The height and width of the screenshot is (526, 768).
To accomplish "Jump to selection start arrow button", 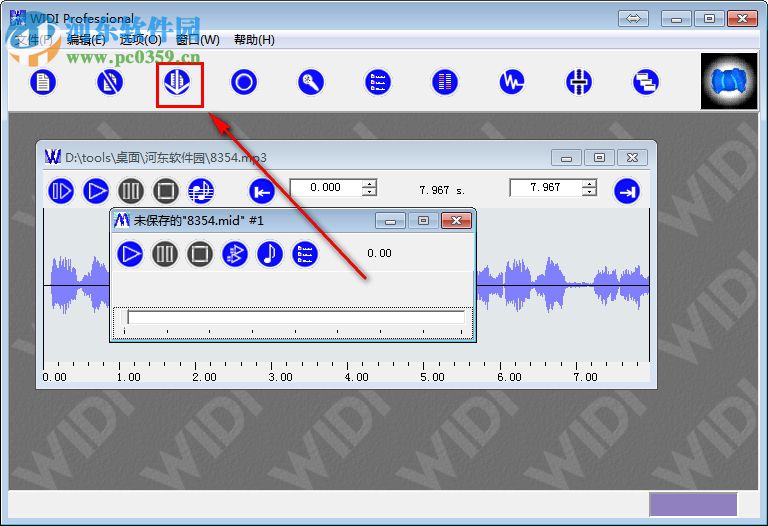I will pyautogui.click(x=262, y=191).
